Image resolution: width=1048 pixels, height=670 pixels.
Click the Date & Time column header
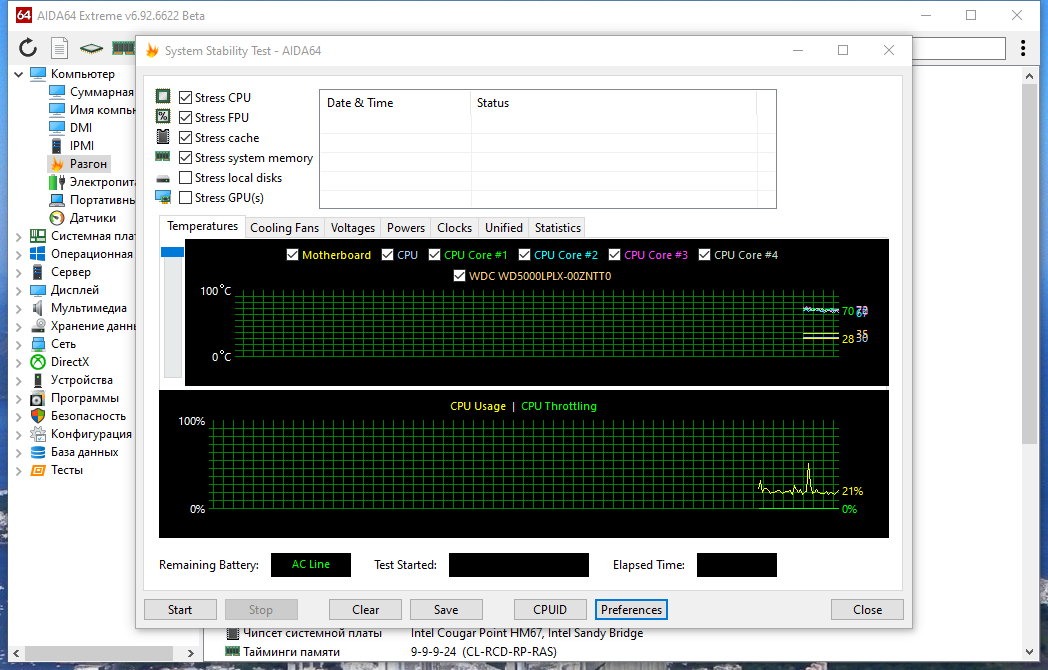tap(395, 103)
